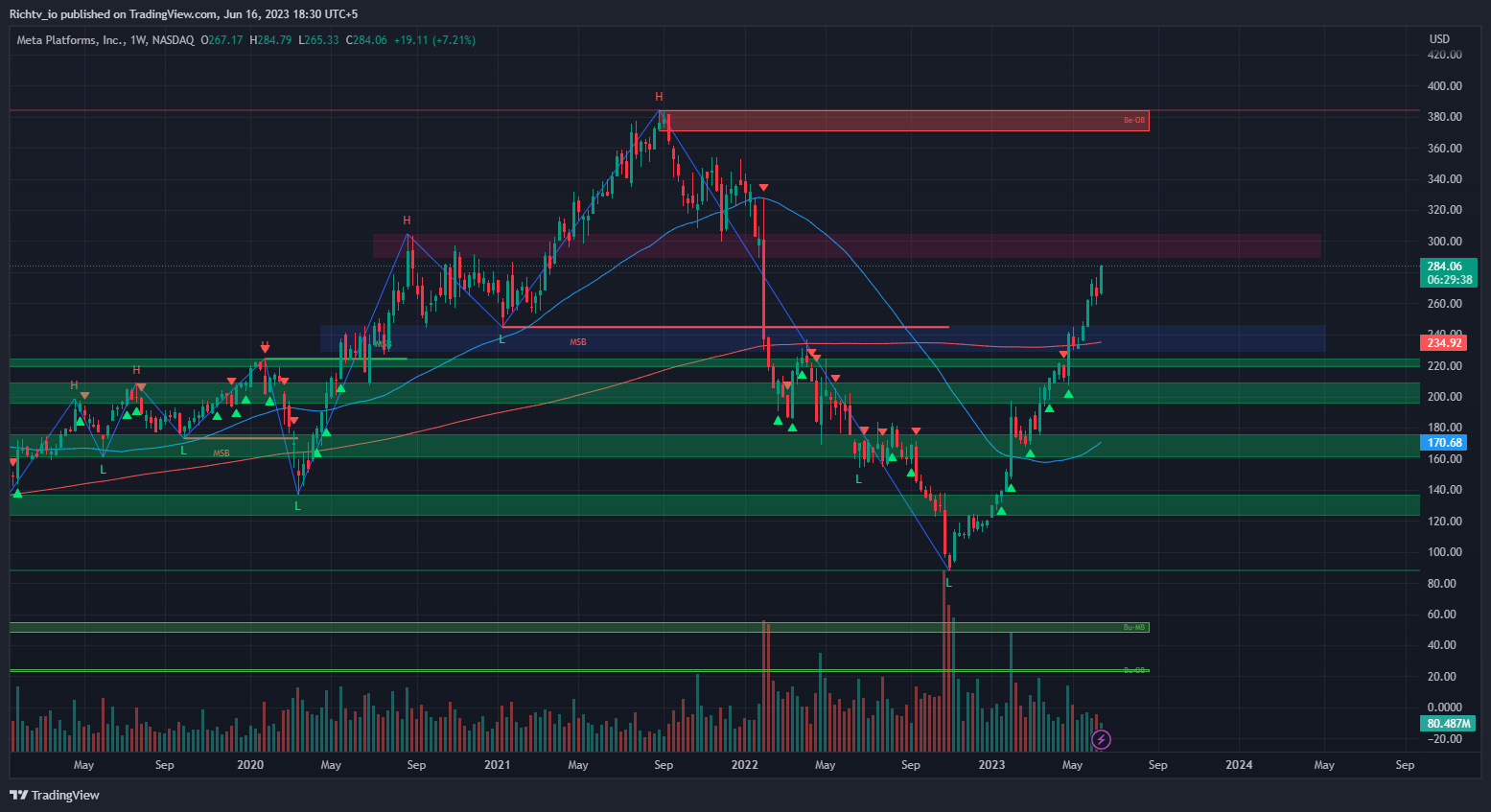Image resolution: width=1491 pixels, height=812 pixels.
Task: Click the open value O267.17
Action: point(222,40)
